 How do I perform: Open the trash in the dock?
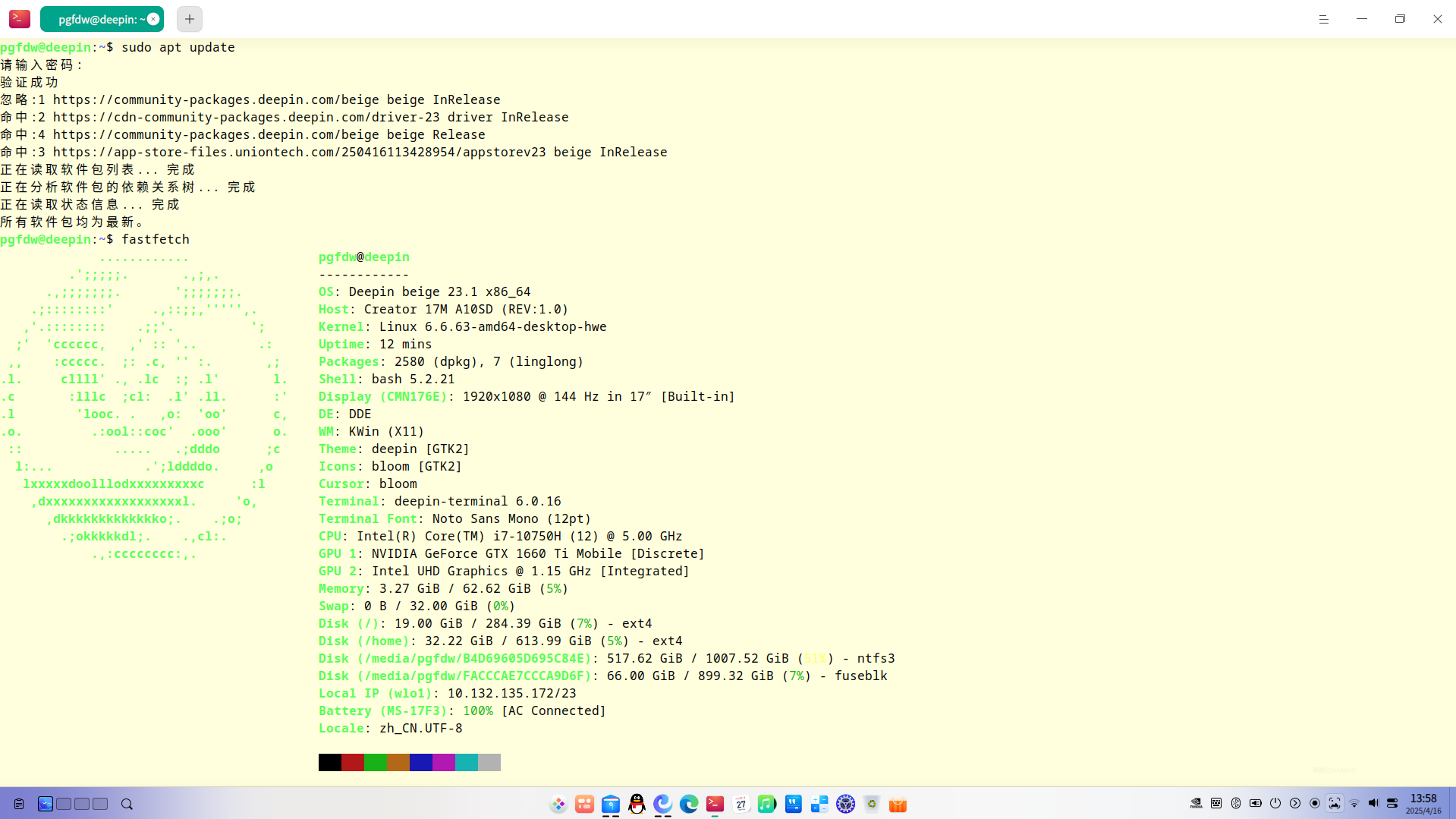coord(872,804)
